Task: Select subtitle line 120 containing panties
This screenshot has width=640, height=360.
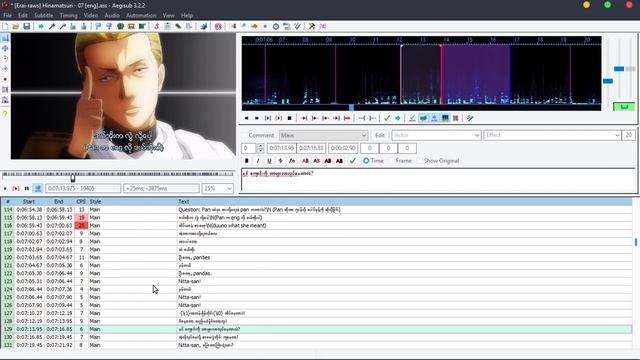Action: click(316, 258)
